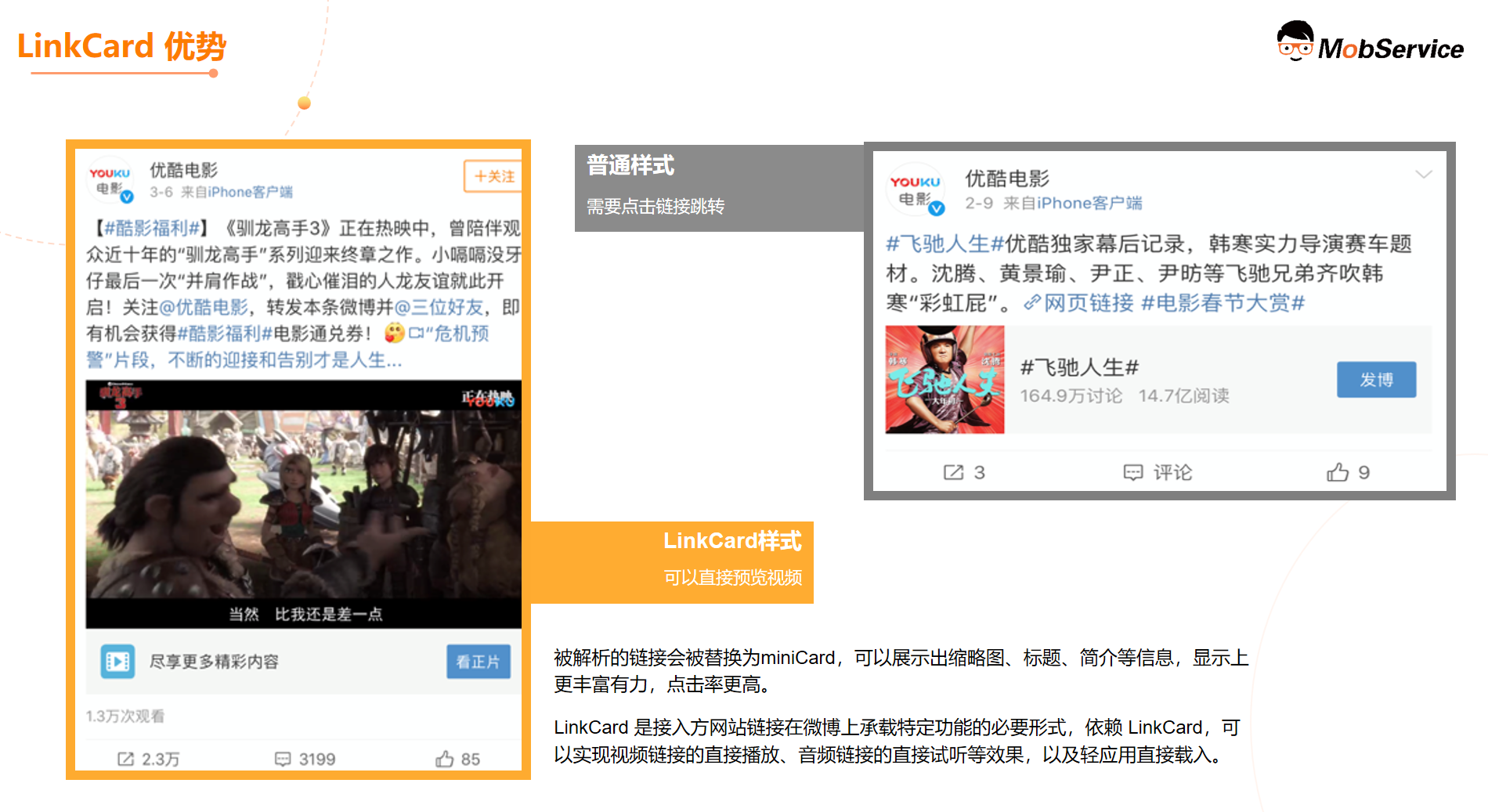Viewport: 1488px width, 812px height.
Task: Click the 可以直接预览视频 caption
Action: tap(733, 578)
